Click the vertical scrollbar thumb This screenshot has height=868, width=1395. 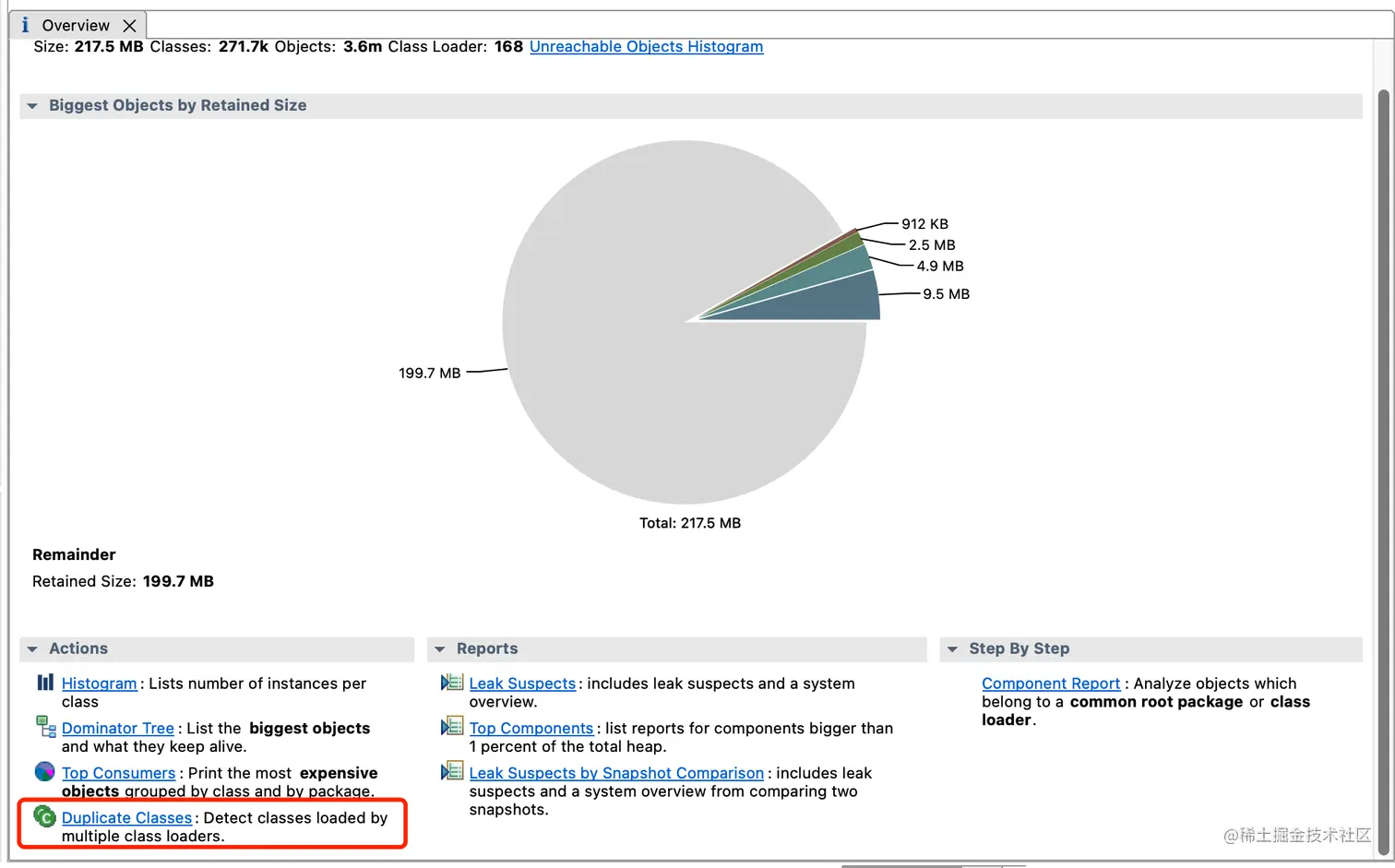1383,473
